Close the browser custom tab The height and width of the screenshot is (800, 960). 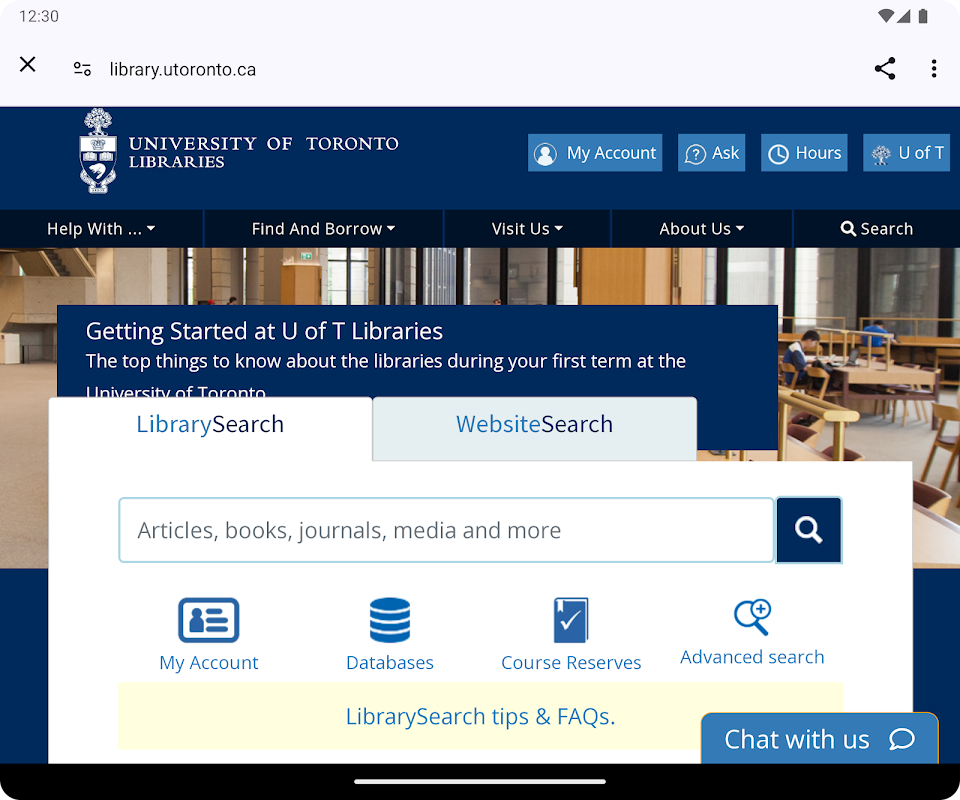[28, 64]
